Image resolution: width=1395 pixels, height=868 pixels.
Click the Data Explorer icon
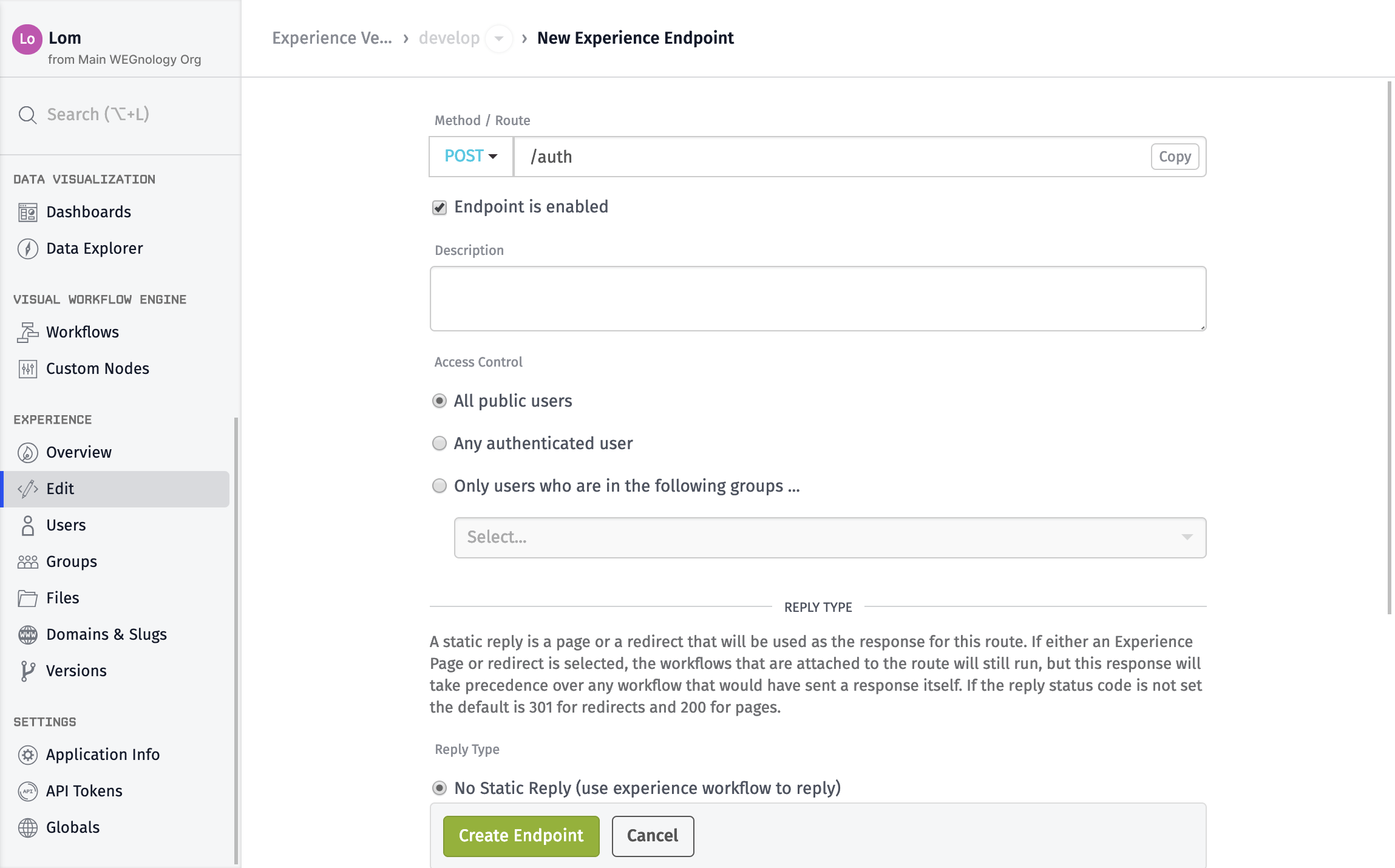pyautogui.click(x=27, y=249)
